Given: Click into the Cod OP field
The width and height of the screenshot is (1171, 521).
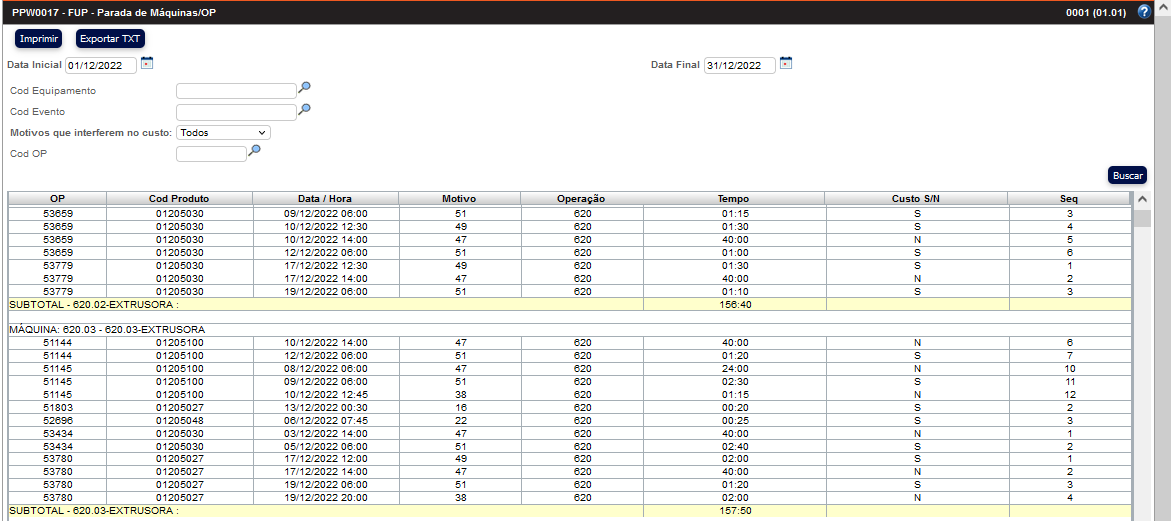Looking at the screenshot, I should point(211,154).
